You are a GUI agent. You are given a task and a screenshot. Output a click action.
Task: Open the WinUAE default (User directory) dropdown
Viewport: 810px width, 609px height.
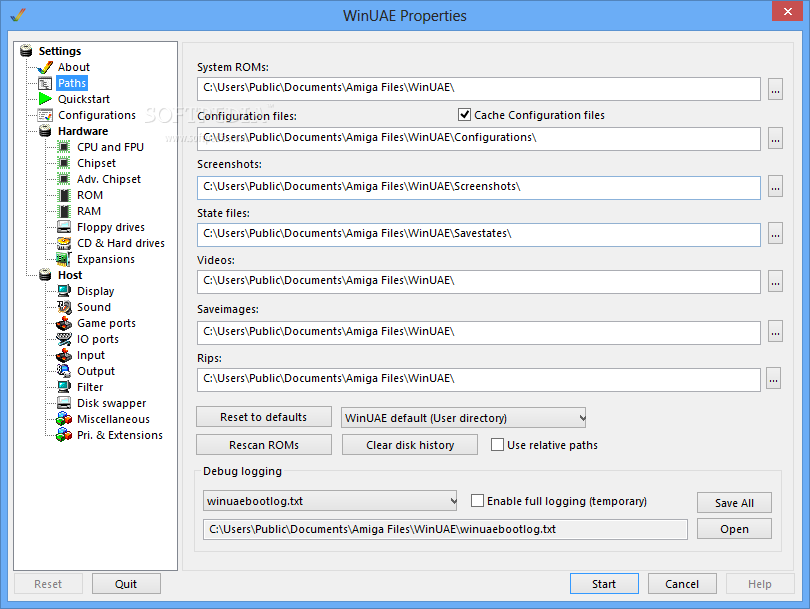(463, 417)
